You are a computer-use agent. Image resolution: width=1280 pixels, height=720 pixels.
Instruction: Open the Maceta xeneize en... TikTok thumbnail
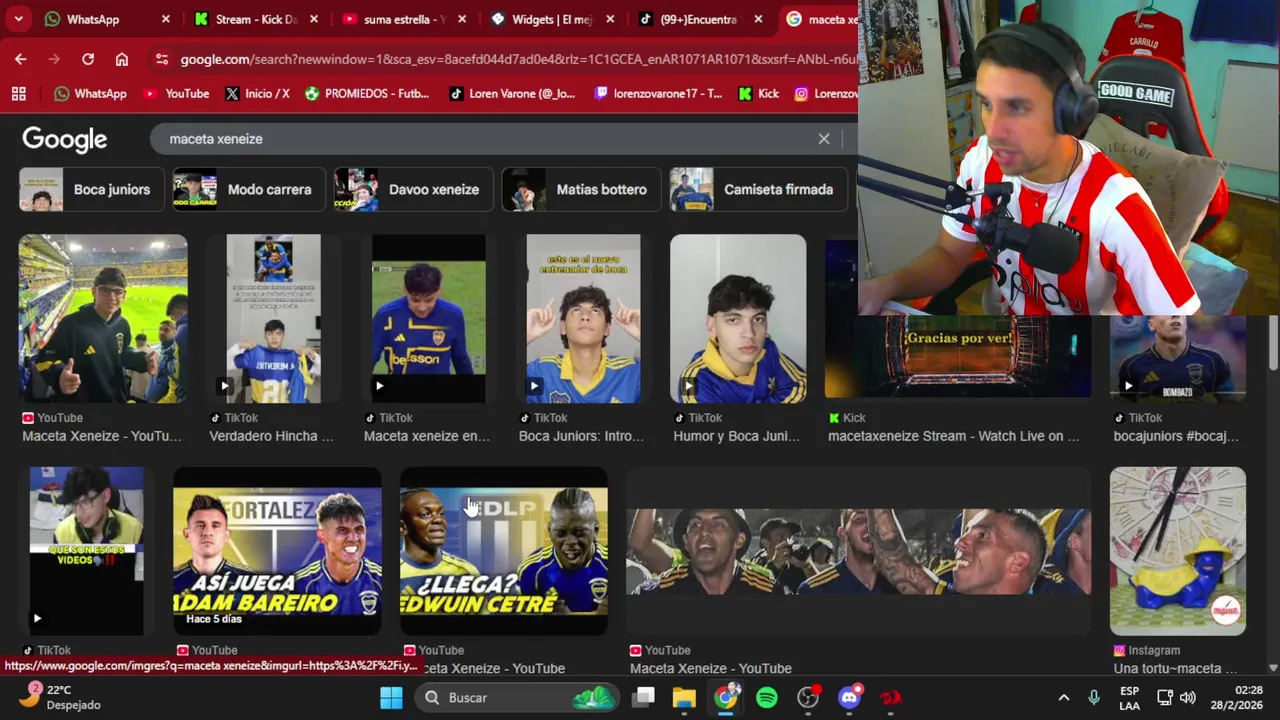[x=428, y=318]
